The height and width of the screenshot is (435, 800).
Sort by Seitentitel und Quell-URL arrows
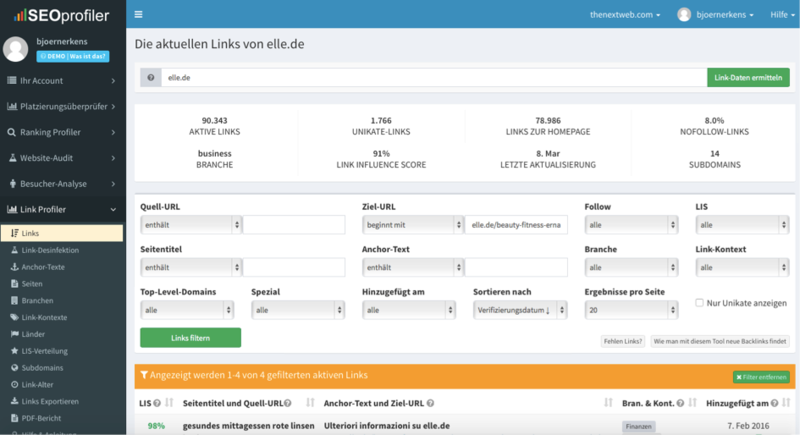coord(310,403)
